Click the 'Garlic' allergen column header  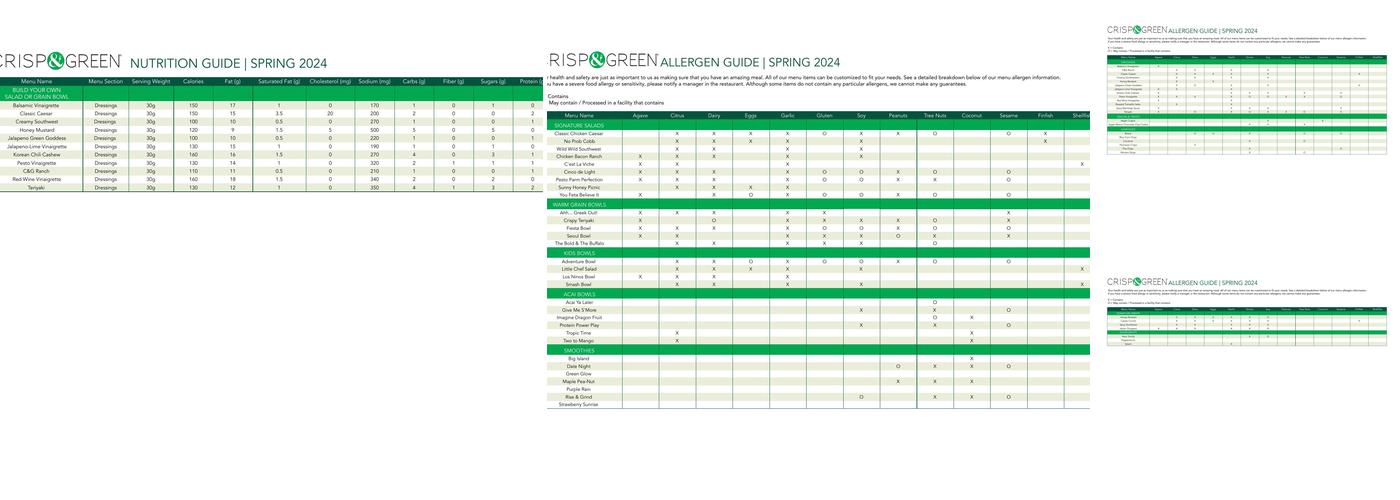(787, 116)
